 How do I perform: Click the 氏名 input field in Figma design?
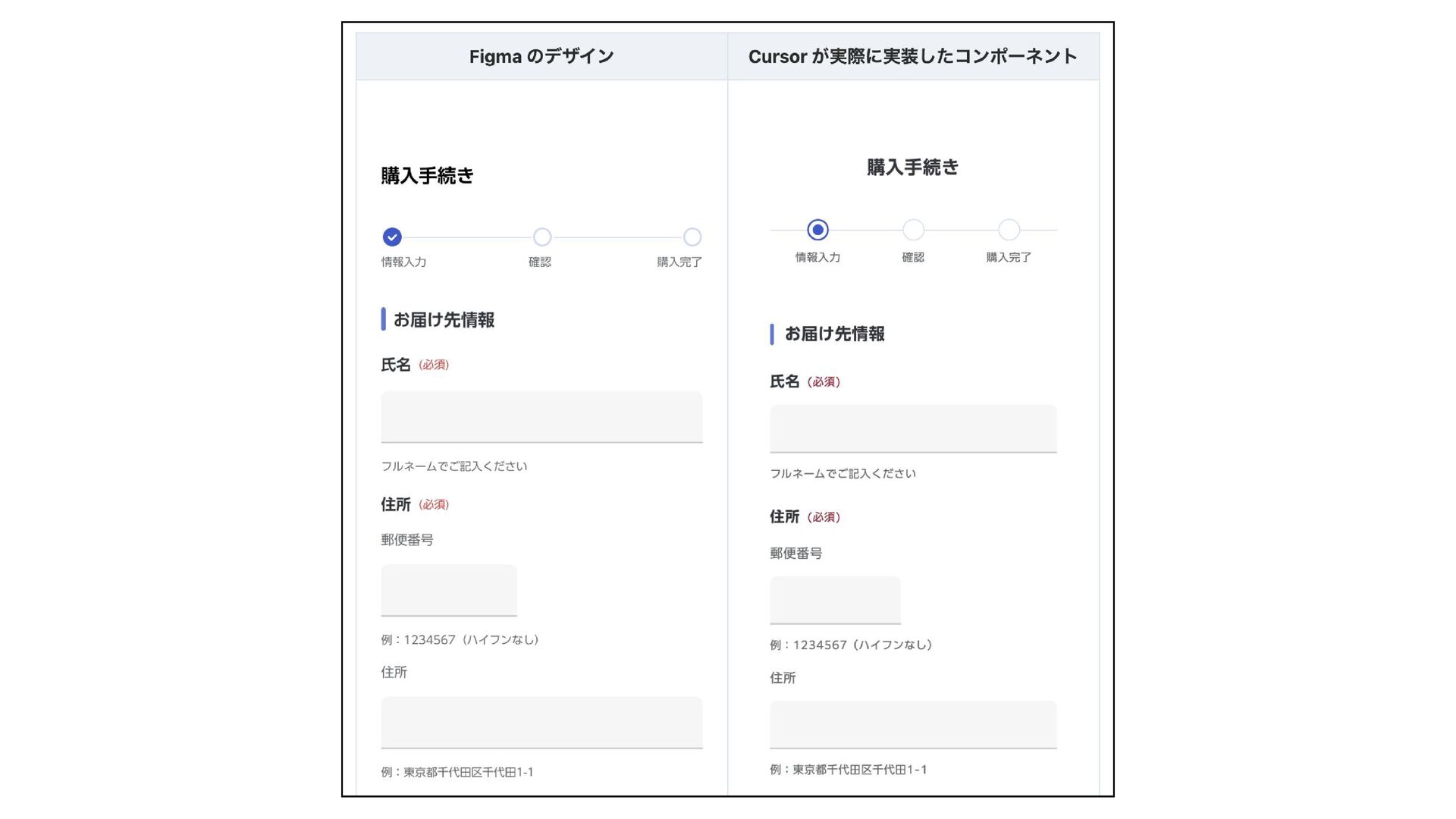click(541, 416)
